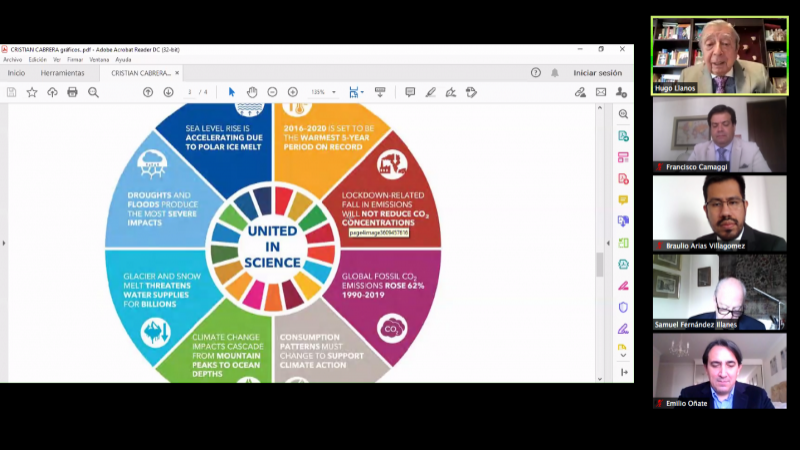Zoom out with the minus circle icon
The image size is (800, 450).
click(x=272, y=92)
